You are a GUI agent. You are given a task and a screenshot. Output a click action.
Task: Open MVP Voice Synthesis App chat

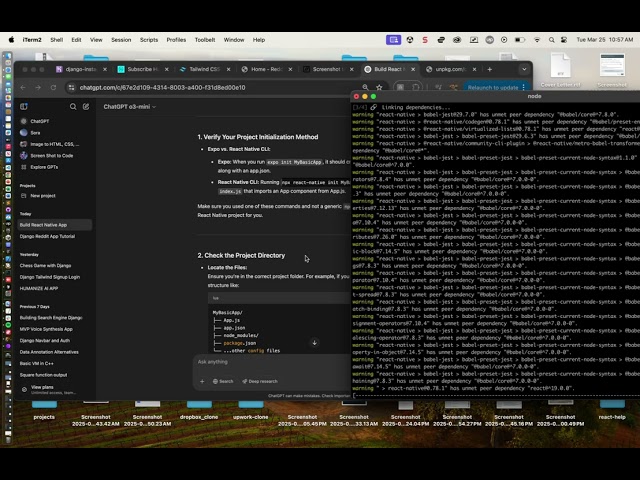[46, 329]
